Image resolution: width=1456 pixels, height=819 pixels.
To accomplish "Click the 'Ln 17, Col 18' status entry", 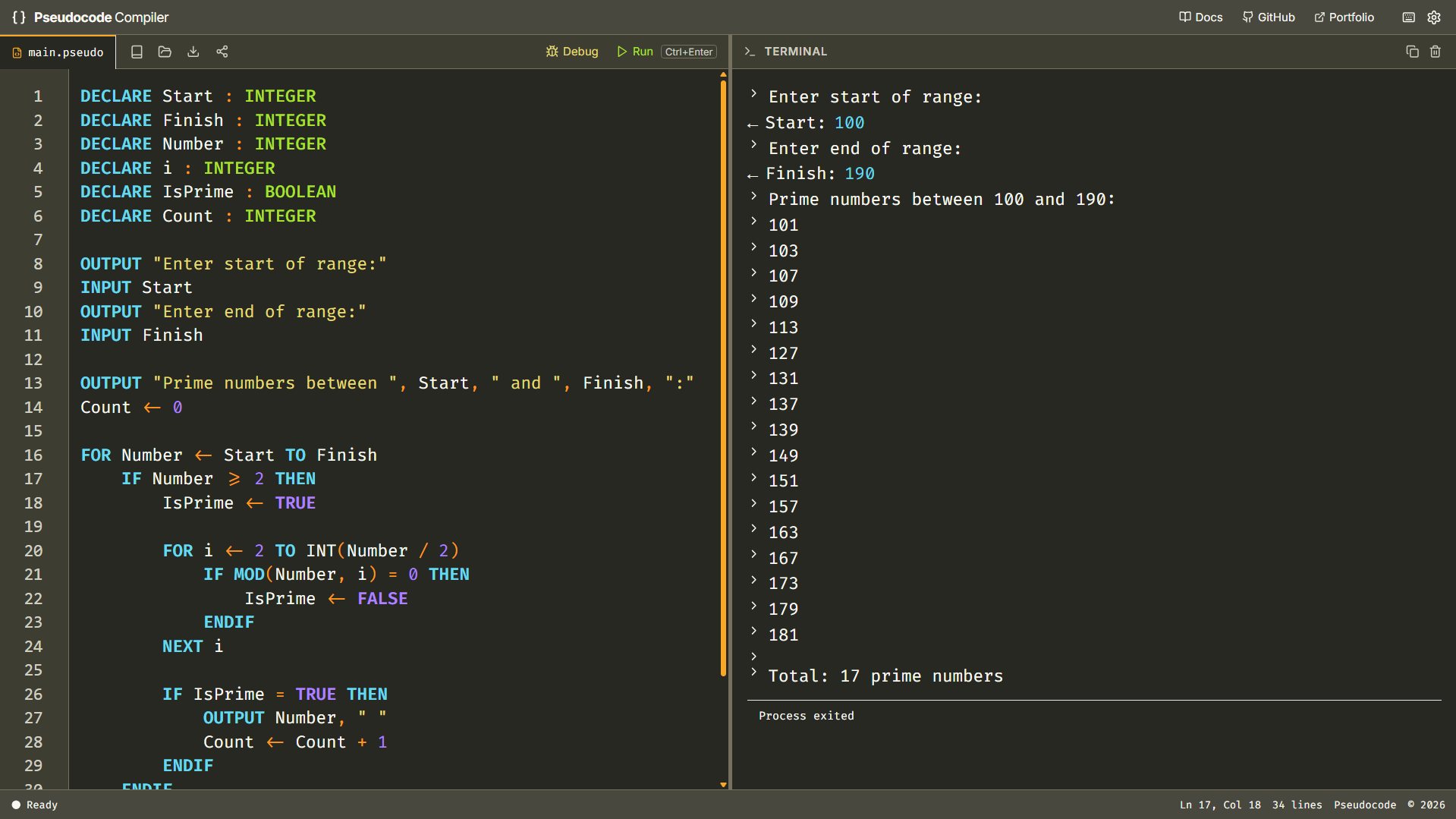I will pyautogui.click(x=1219, y=805).
